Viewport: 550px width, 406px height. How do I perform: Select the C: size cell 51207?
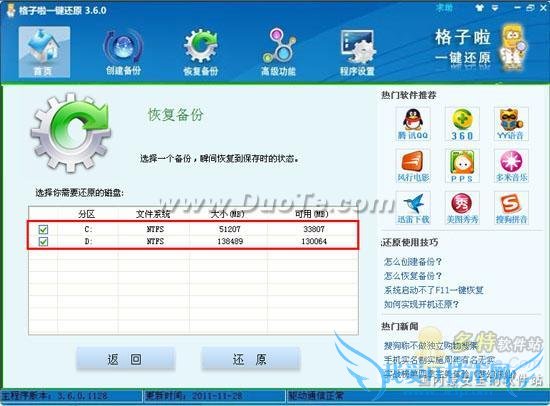[x=230, y=229]
